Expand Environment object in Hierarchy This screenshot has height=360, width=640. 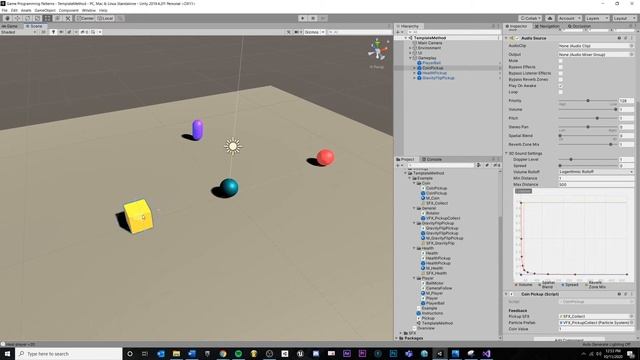[x=411, y=48]
